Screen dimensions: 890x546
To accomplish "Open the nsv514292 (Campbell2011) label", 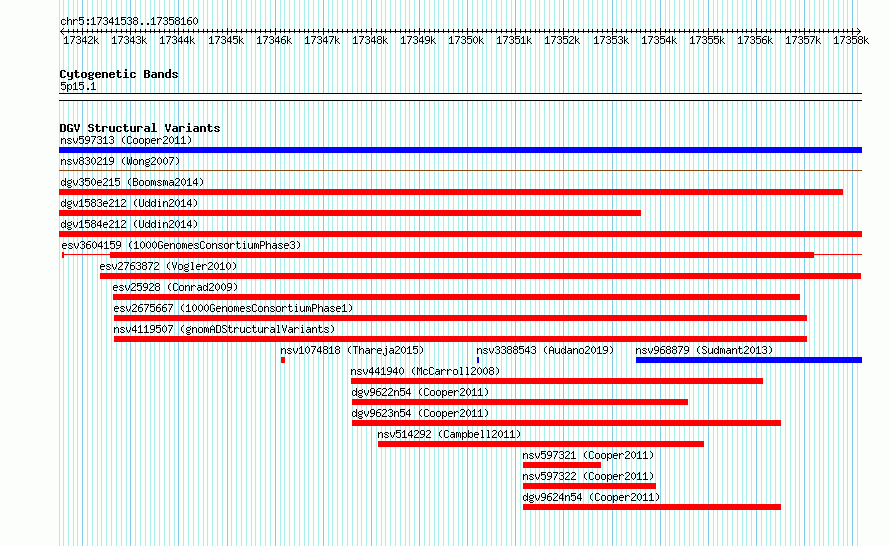I will [449, 434].
